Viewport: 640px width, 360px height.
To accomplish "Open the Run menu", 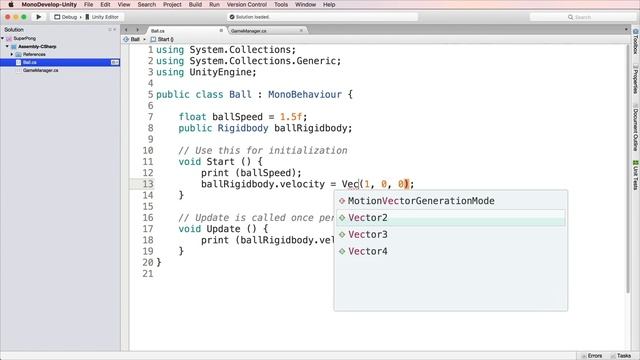I will point(214,4).
